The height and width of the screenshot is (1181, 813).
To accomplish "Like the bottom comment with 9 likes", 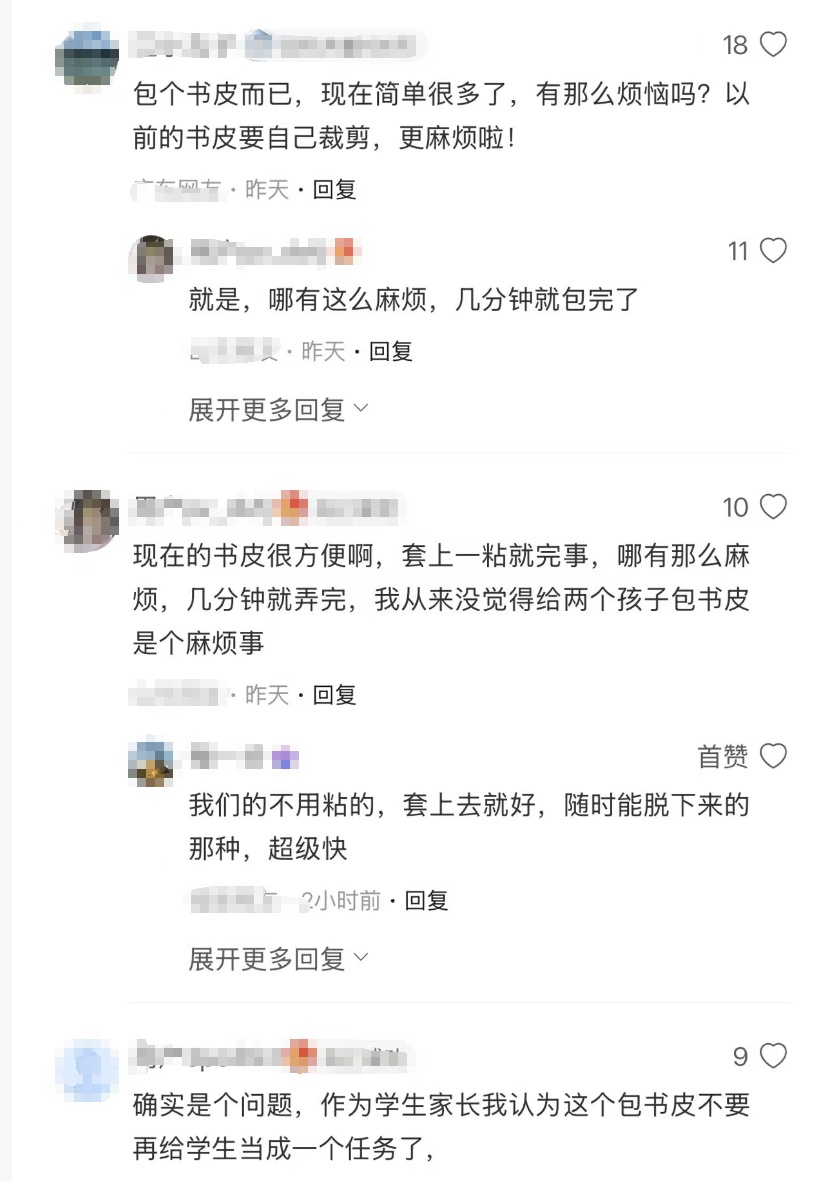I will point(775,1055).
